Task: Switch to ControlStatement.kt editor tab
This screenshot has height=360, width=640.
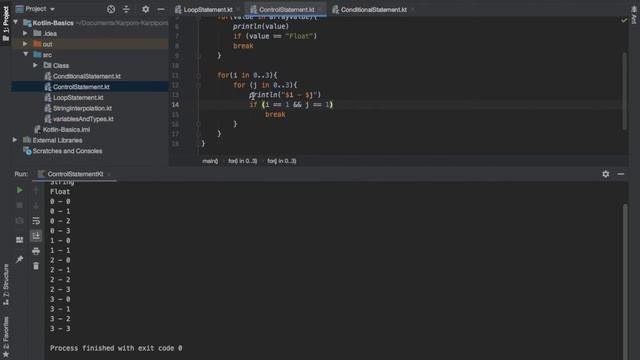Action: point(287,9)
